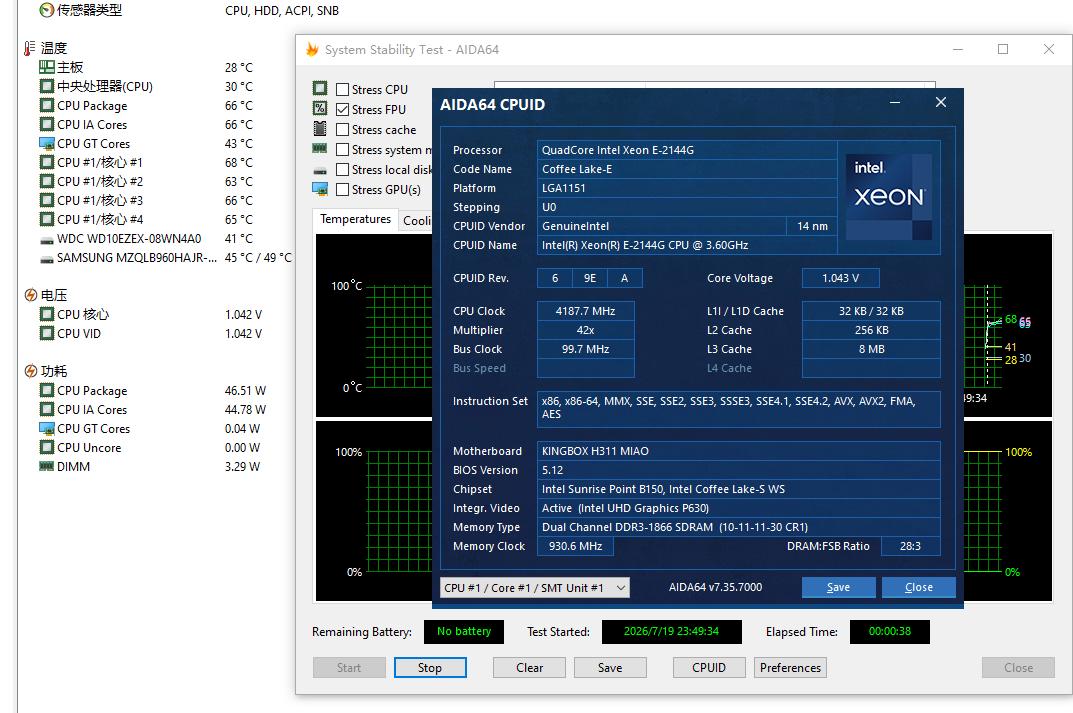Click the Stress FPU percent icon
This screenshot has width=1073, height=713.
click(x=320, y=108)
